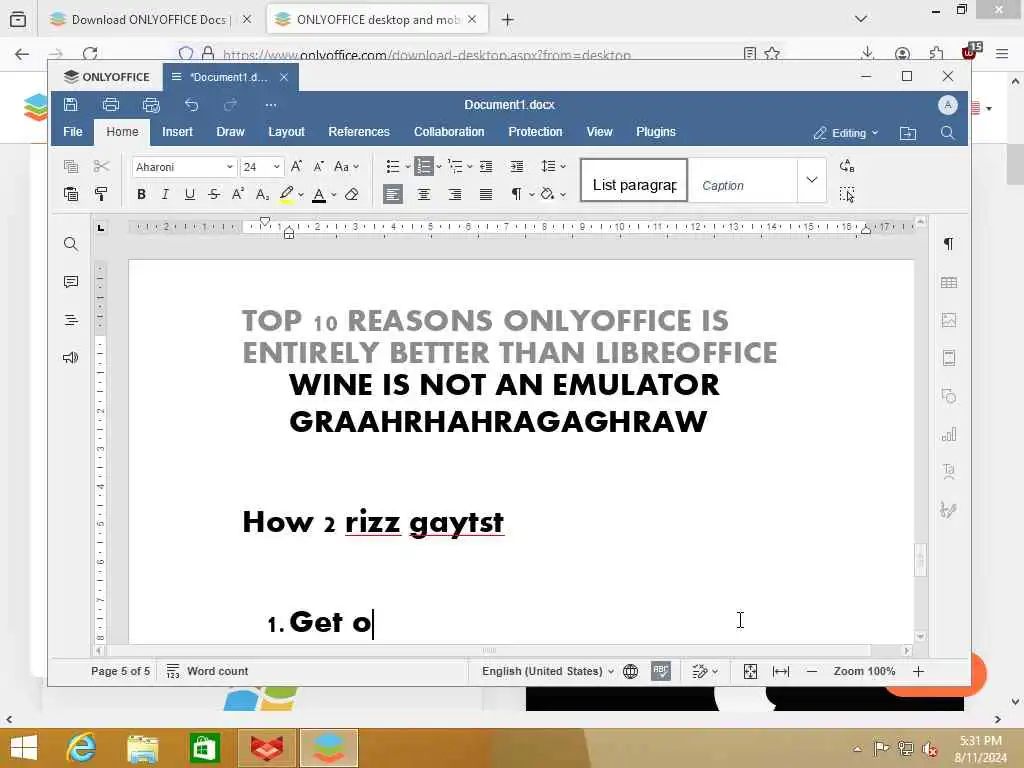Toggle Bold formatting
Image resolution: width=1024 pixels, height=768 pixels.
tap(141, 194)
